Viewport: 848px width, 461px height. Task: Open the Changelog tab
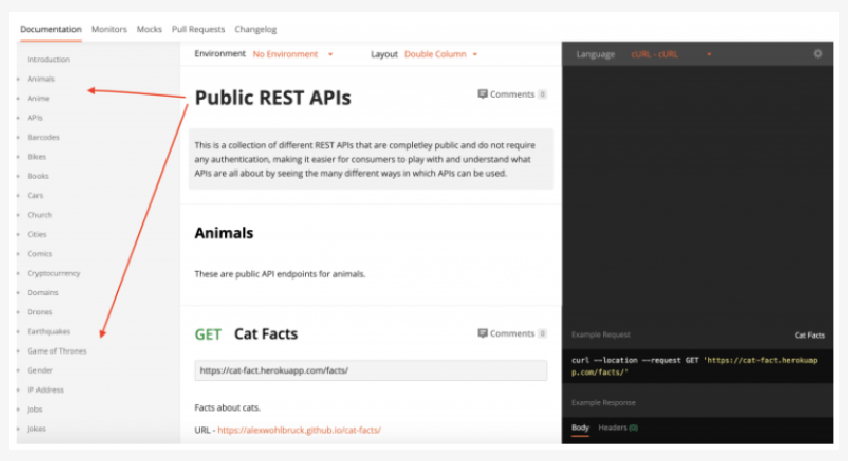tap(254, 30)
